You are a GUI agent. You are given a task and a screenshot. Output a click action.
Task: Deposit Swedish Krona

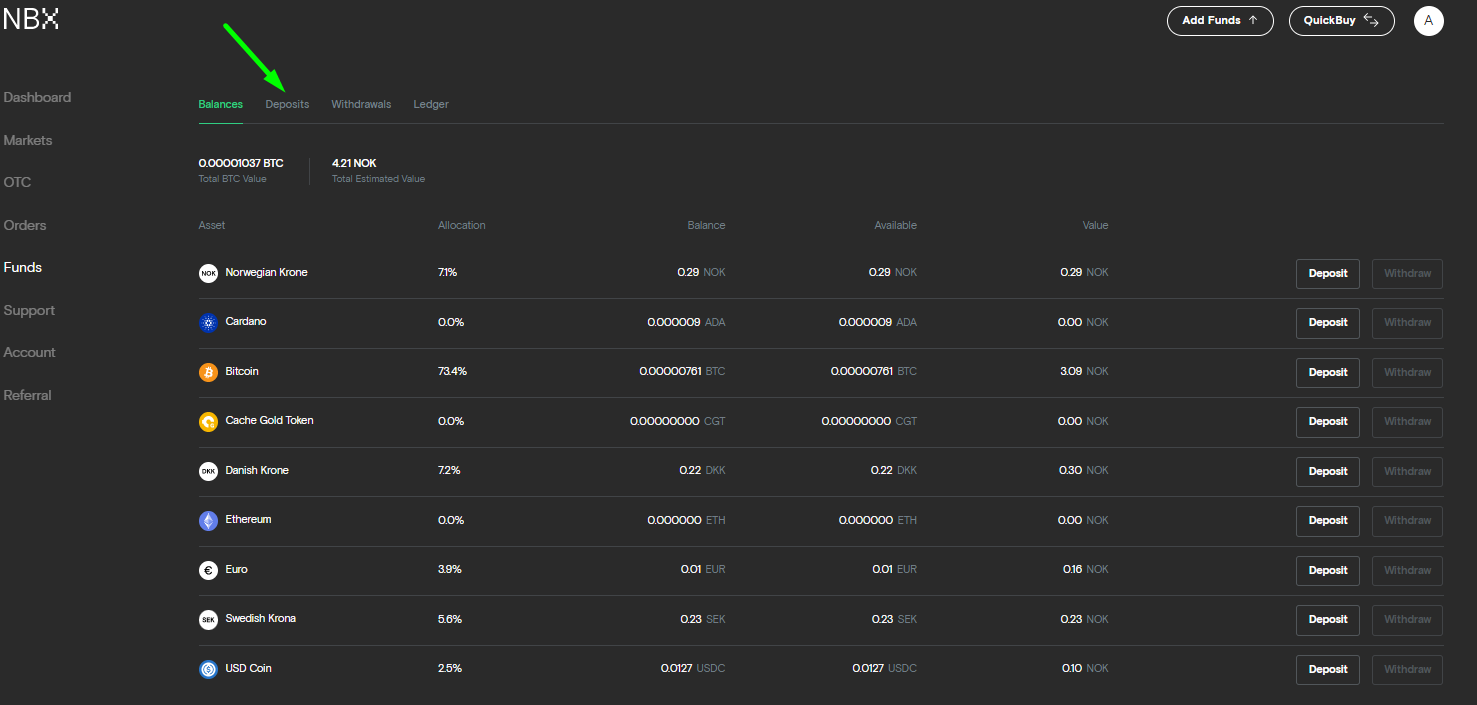(1328, 620)
